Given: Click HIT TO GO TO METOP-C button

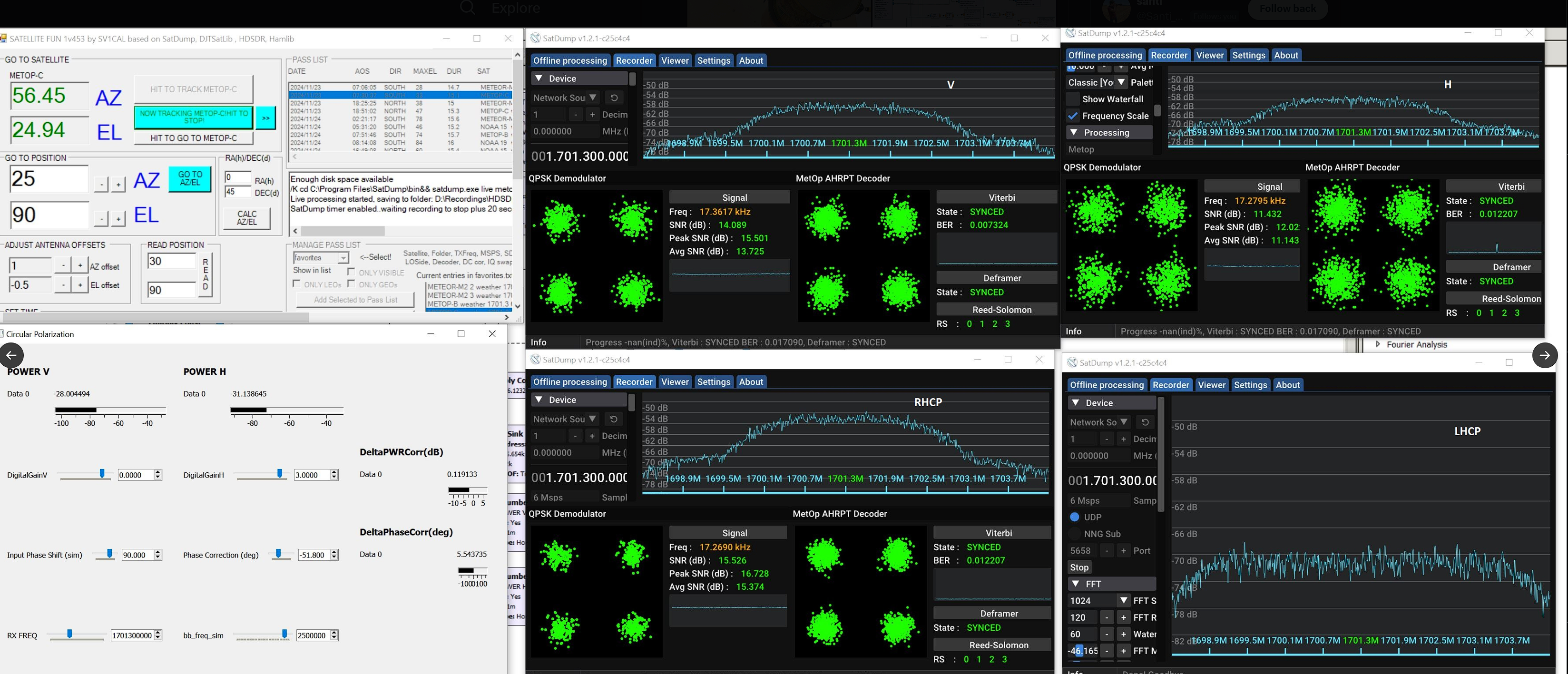Looking at the screenshot, I should 194,138.
